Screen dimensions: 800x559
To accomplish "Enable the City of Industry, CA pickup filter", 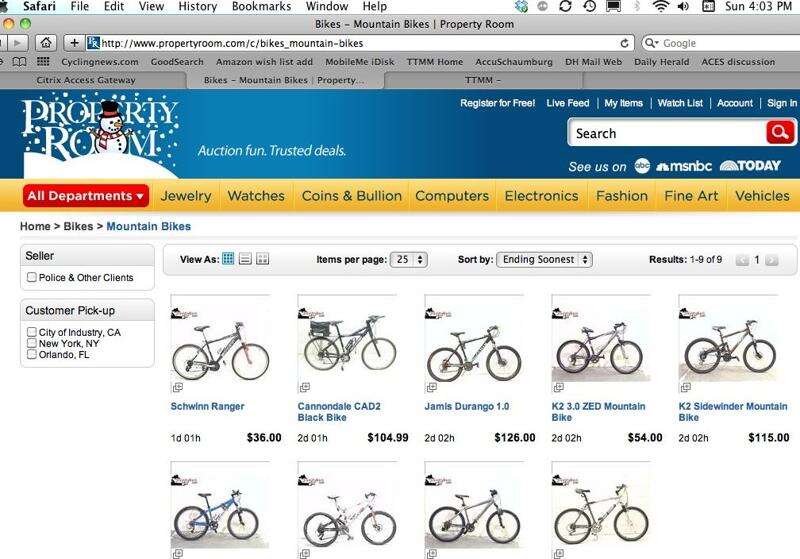I will [x=32, y=332].
